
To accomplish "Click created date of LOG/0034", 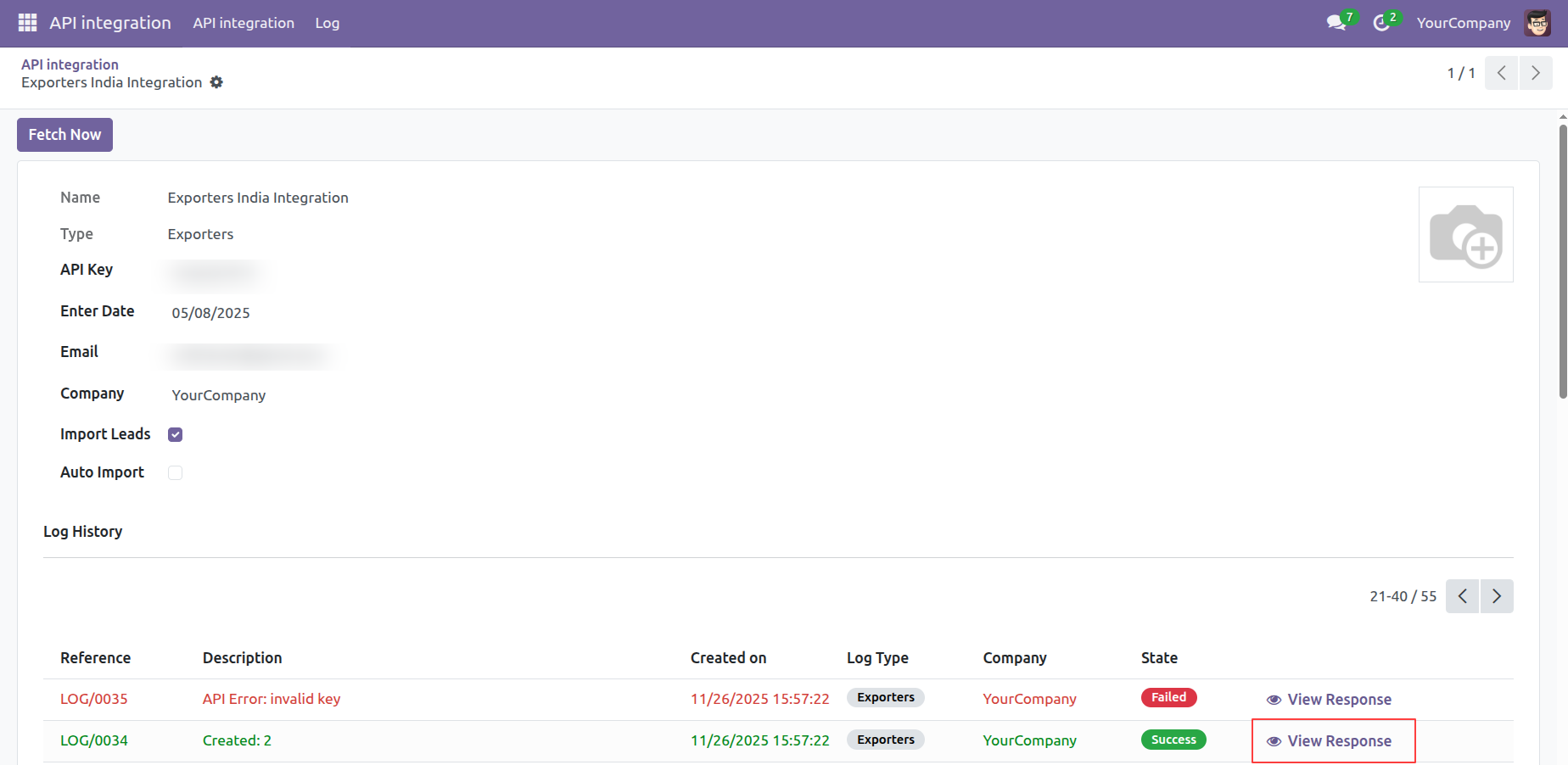I will coord(760,740).
